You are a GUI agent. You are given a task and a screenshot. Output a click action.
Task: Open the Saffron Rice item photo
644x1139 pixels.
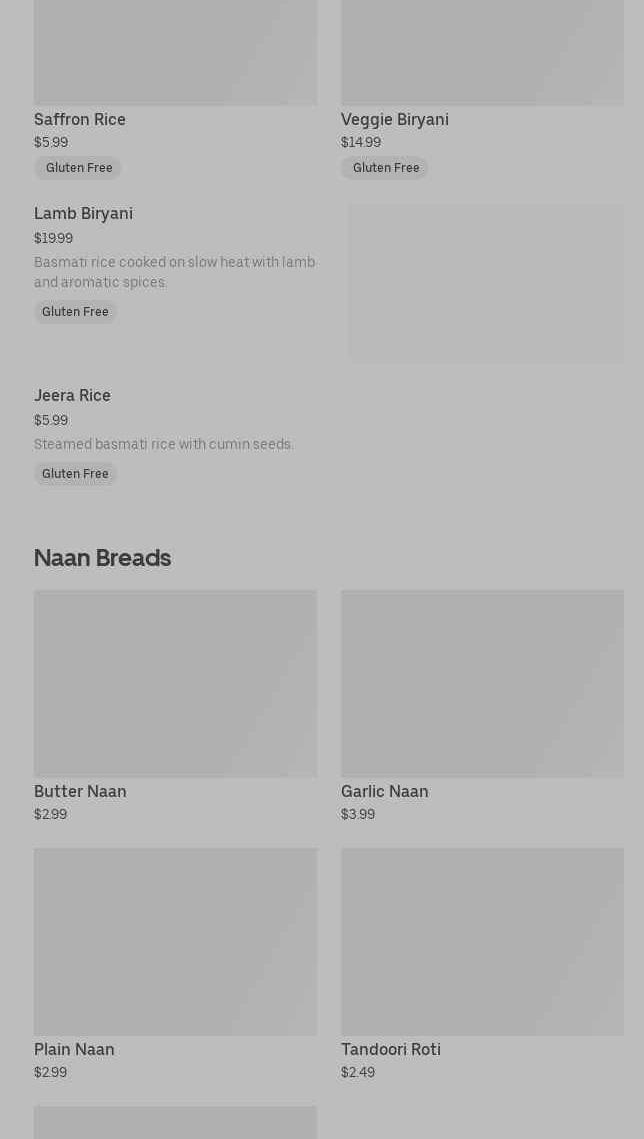(x=175, y=52)
